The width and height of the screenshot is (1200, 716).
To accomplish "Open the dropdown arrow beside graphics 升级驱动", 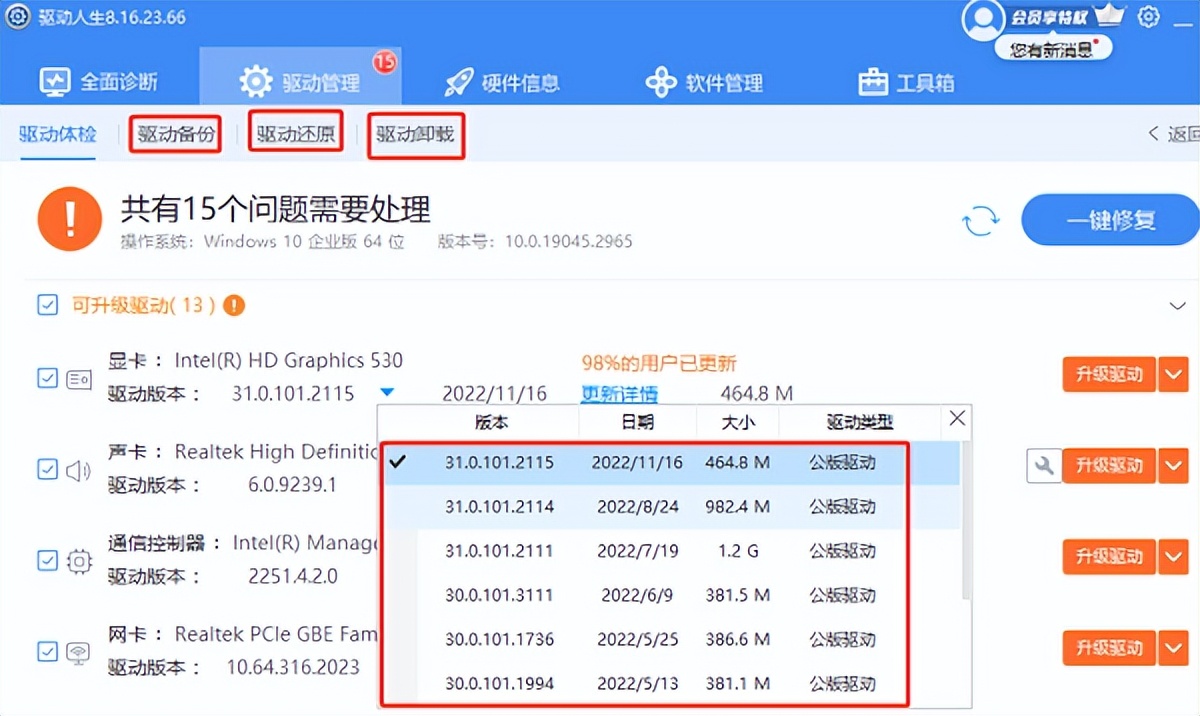I will tap(1173, 375).
